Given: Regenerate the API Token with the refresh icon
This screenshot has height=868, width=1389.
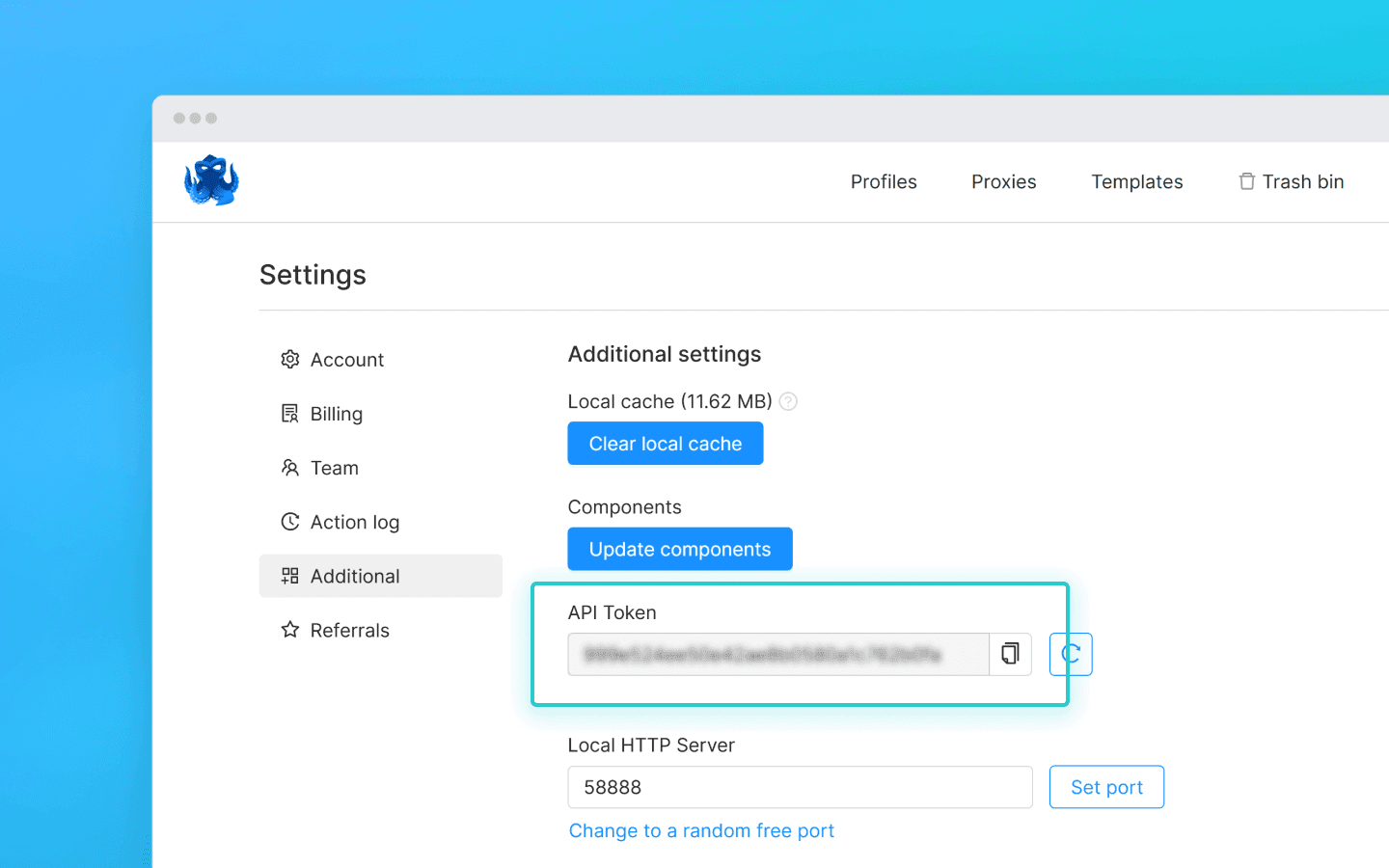Looking at the screenshot, I should (x=1071, y=654).
